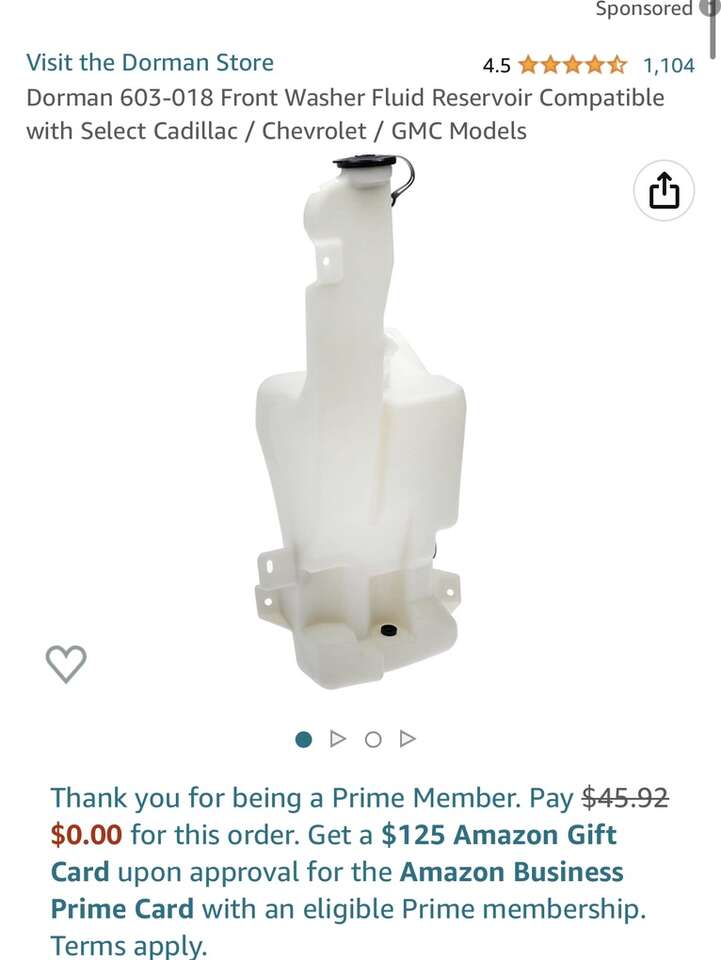Open the 1,104 customer reviews
Image resolution: width=721 pixels, height=960 pixels.
click(x=668, y=65)
